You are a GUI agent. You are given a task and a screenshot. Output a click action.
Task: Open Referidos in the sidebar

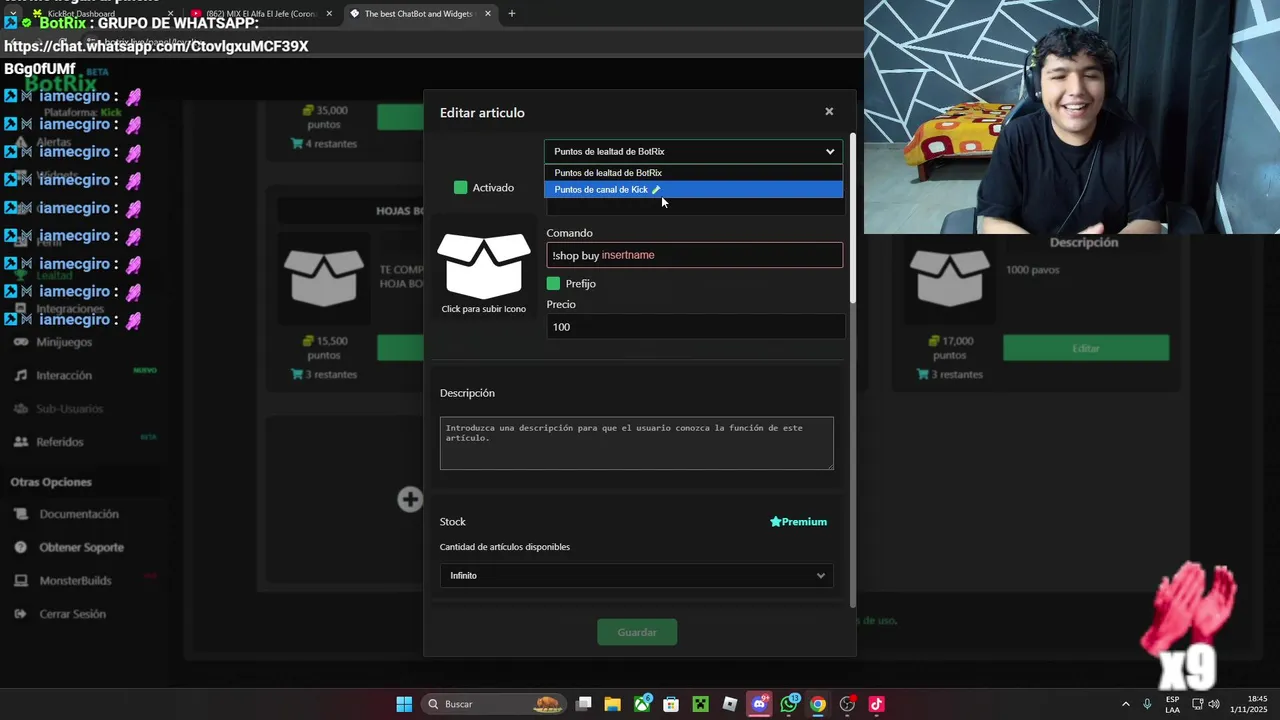(x=60, y=441)
